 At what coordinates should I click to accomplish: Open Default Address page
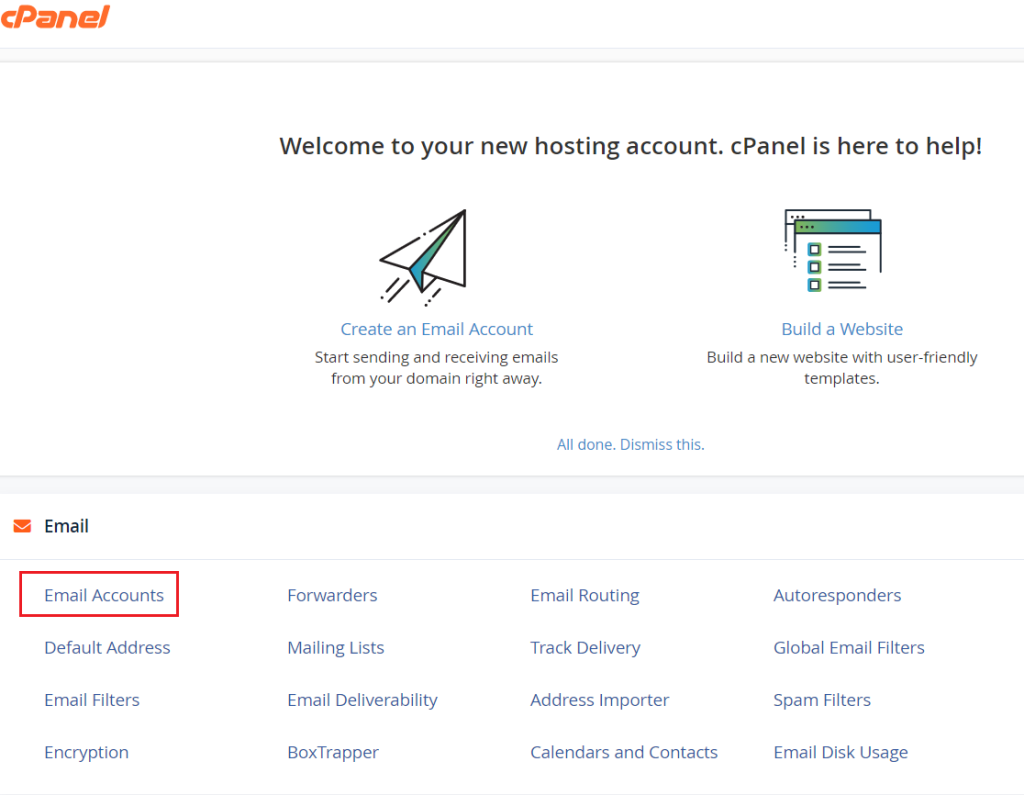(107, 648)
